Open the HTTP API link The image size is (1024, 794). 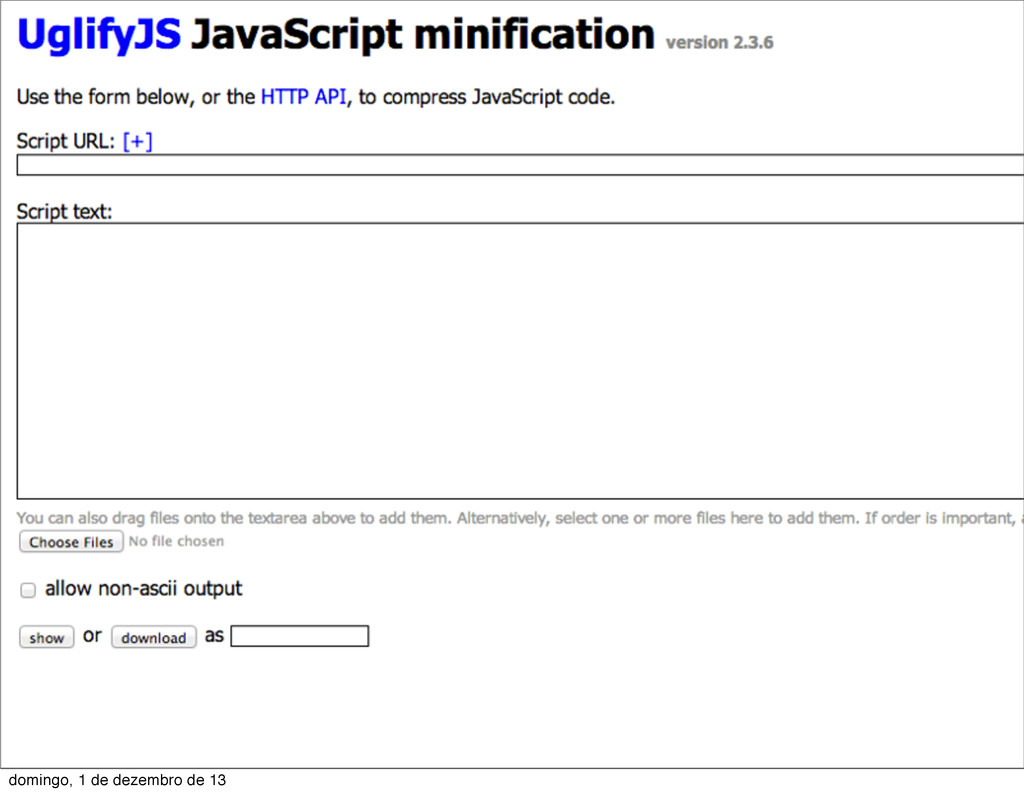click(x=304, y=97)
